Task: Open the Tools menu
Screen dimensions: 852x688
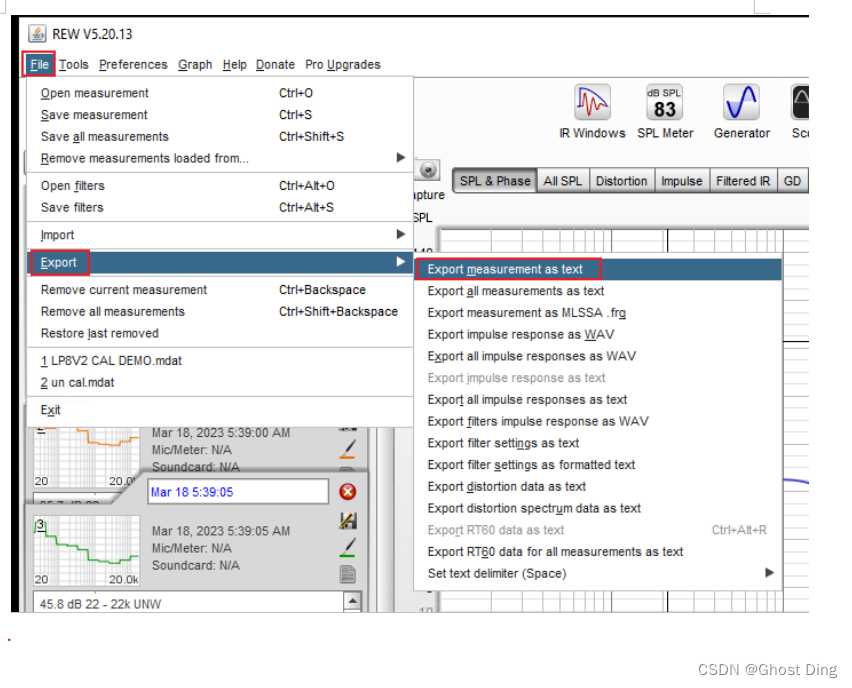Action: point(73,64)
